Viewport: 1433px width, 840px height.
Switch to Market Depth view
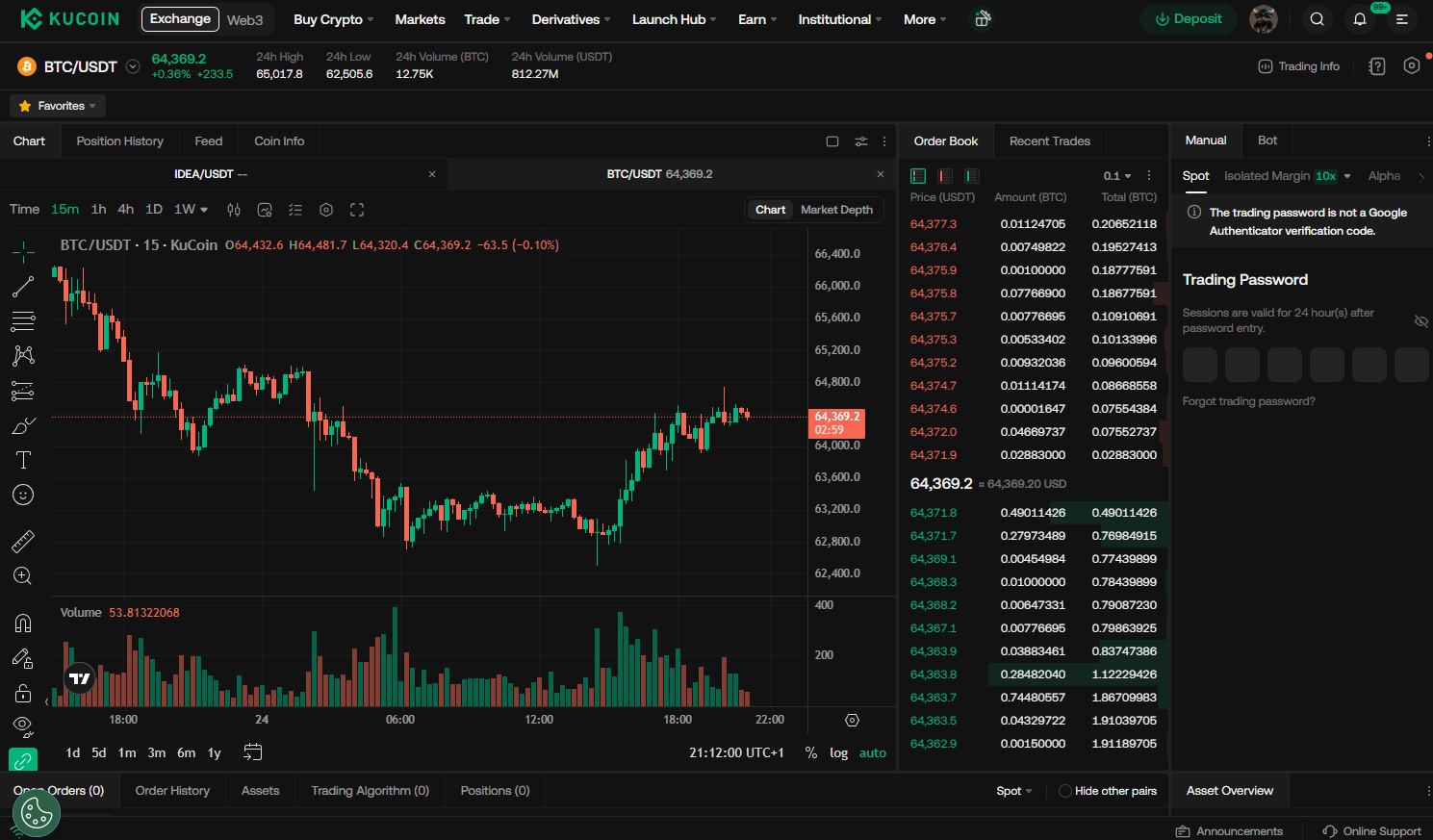point(836,210)
